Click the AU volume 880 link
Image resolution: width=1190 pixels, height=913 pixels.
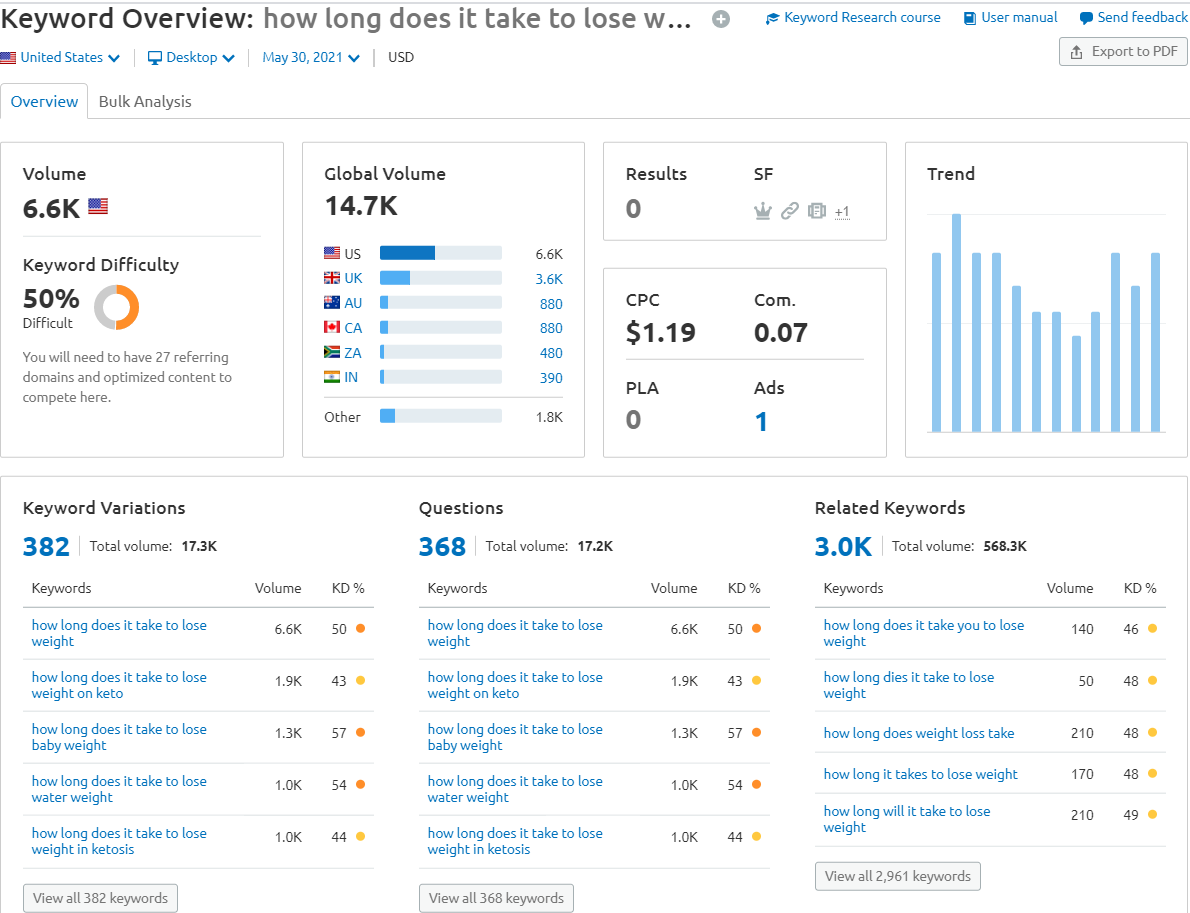[x=551, y=304]
